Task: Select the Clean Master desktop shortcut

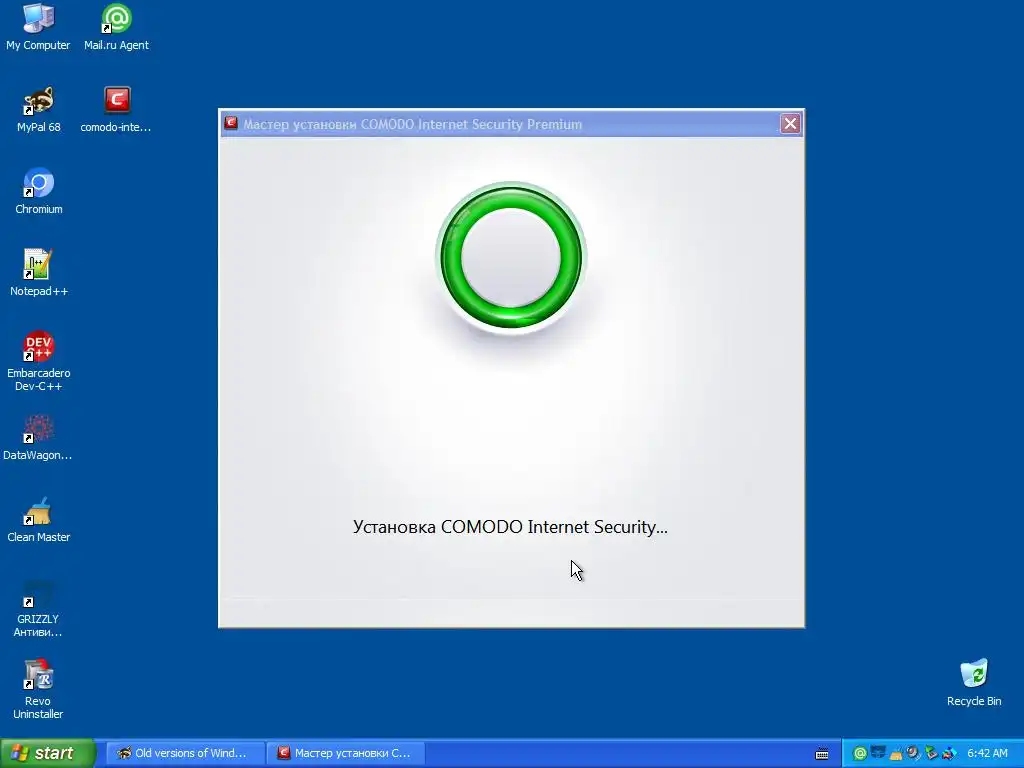Action: [x=39, y=519]
